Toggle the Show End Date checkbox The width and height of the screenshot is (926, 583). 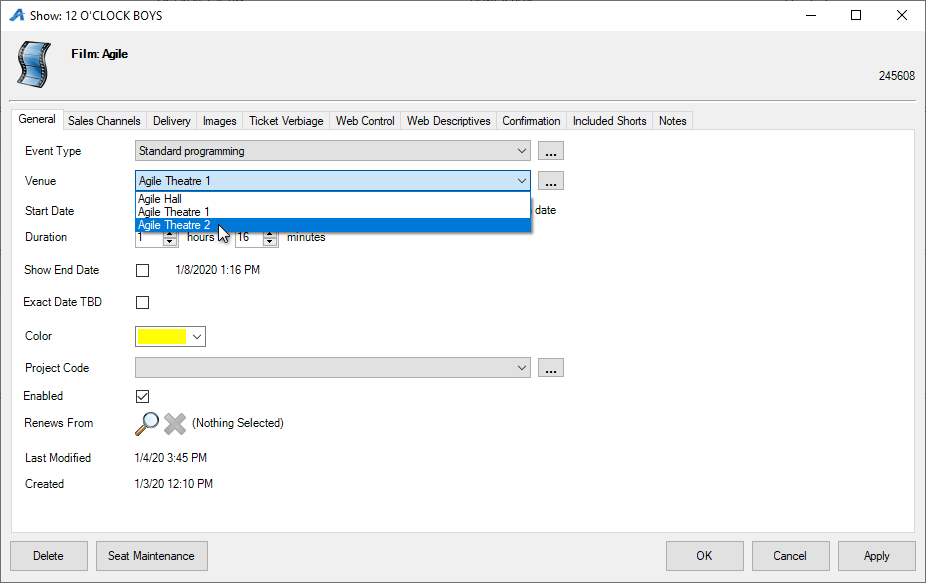pos(142,271)
